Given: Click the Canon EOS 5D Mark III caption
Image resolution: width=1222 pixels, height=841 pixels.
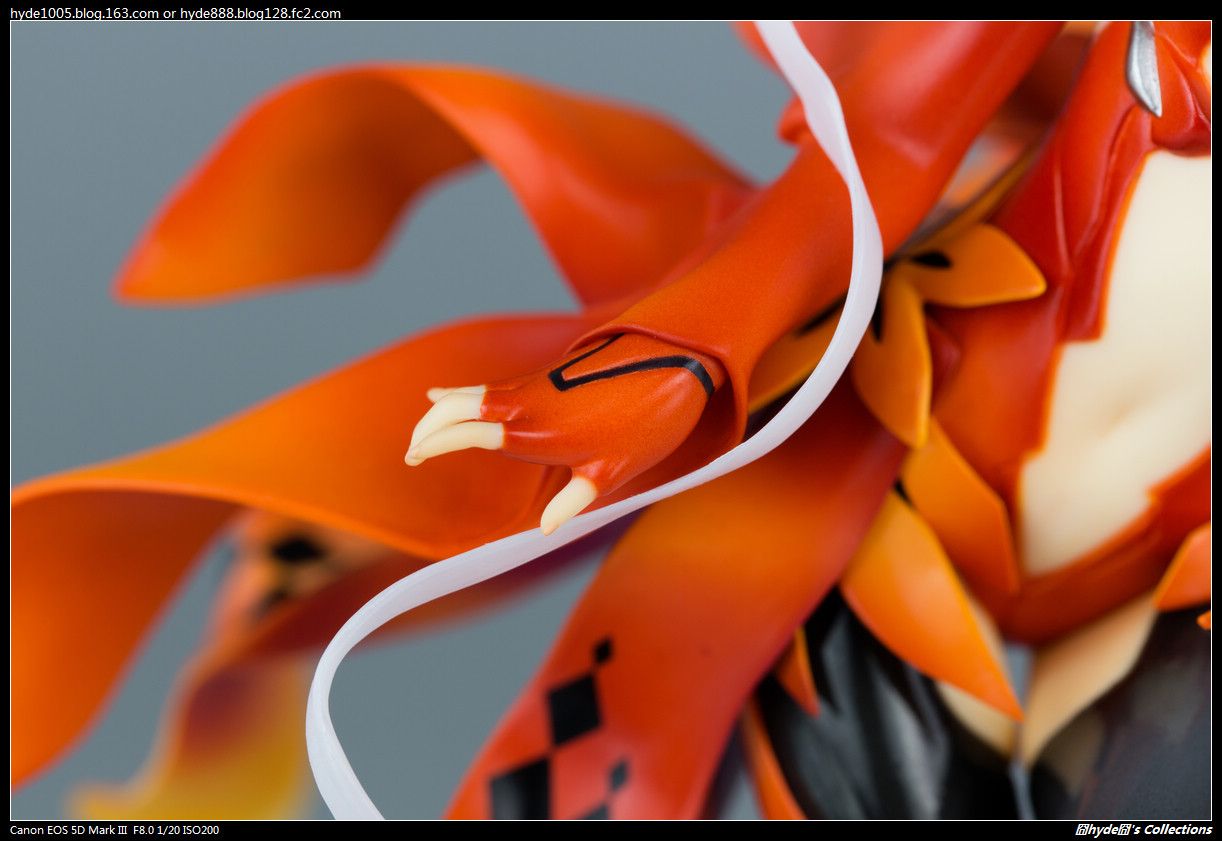Looking at the screenshot, I should click(68, 830).
